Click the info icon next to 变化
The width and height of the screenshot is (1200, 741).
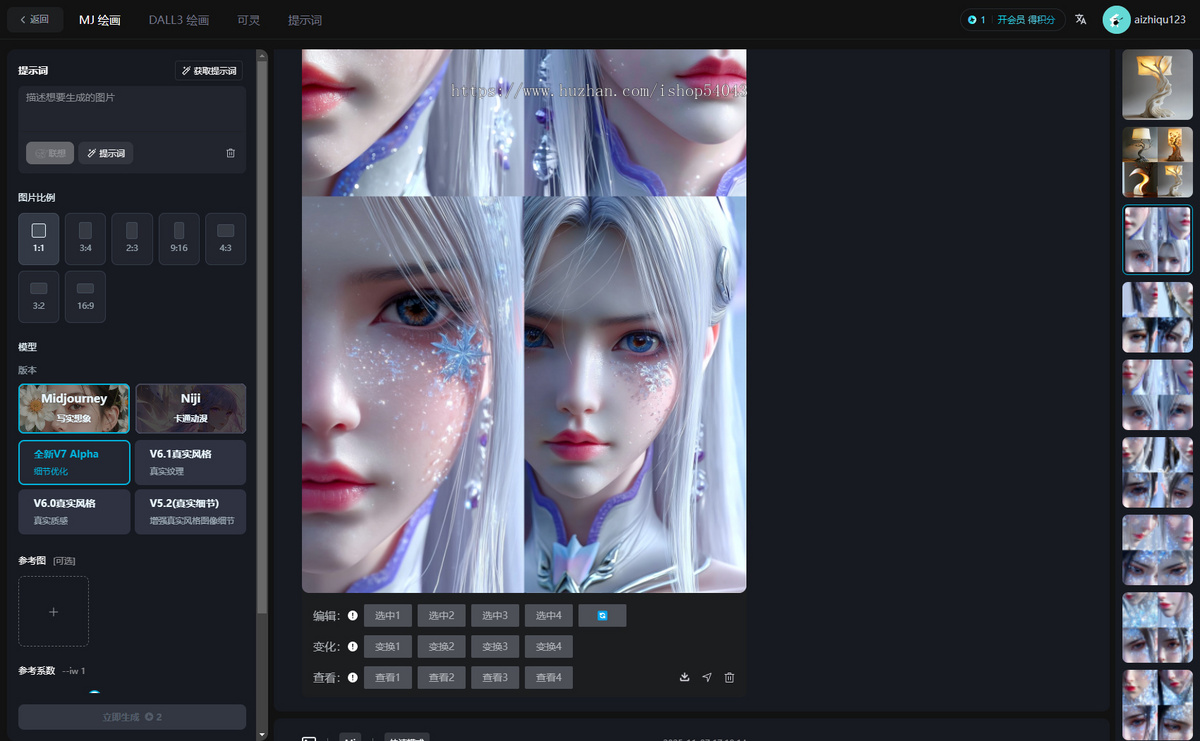[352, 647]
